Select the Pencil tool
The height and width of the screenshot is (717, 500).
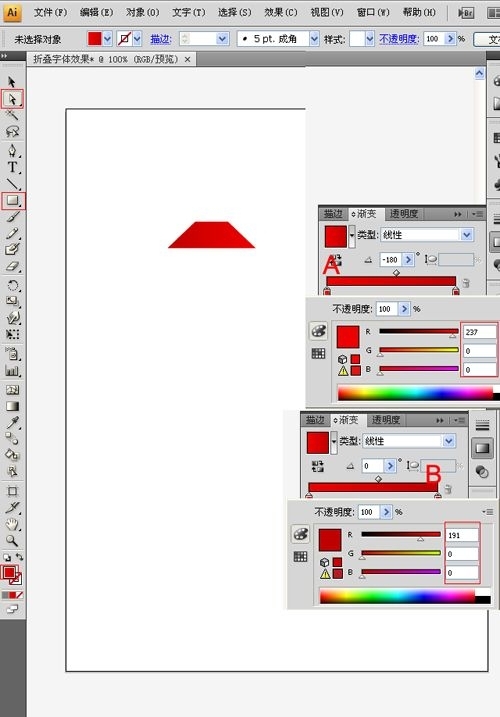pyautogui.click(x=12, y=233)
